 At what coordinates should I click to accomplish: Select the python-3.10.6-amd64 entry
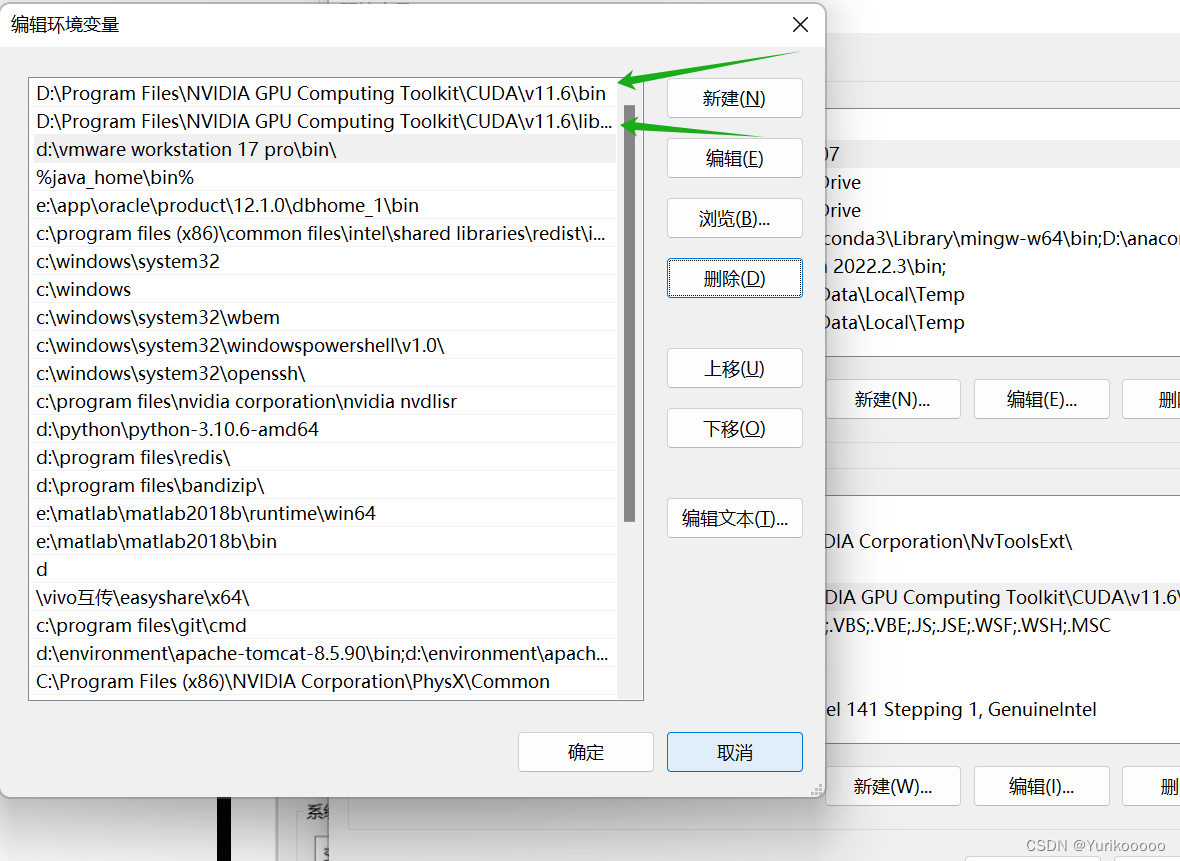coord(325,429)
